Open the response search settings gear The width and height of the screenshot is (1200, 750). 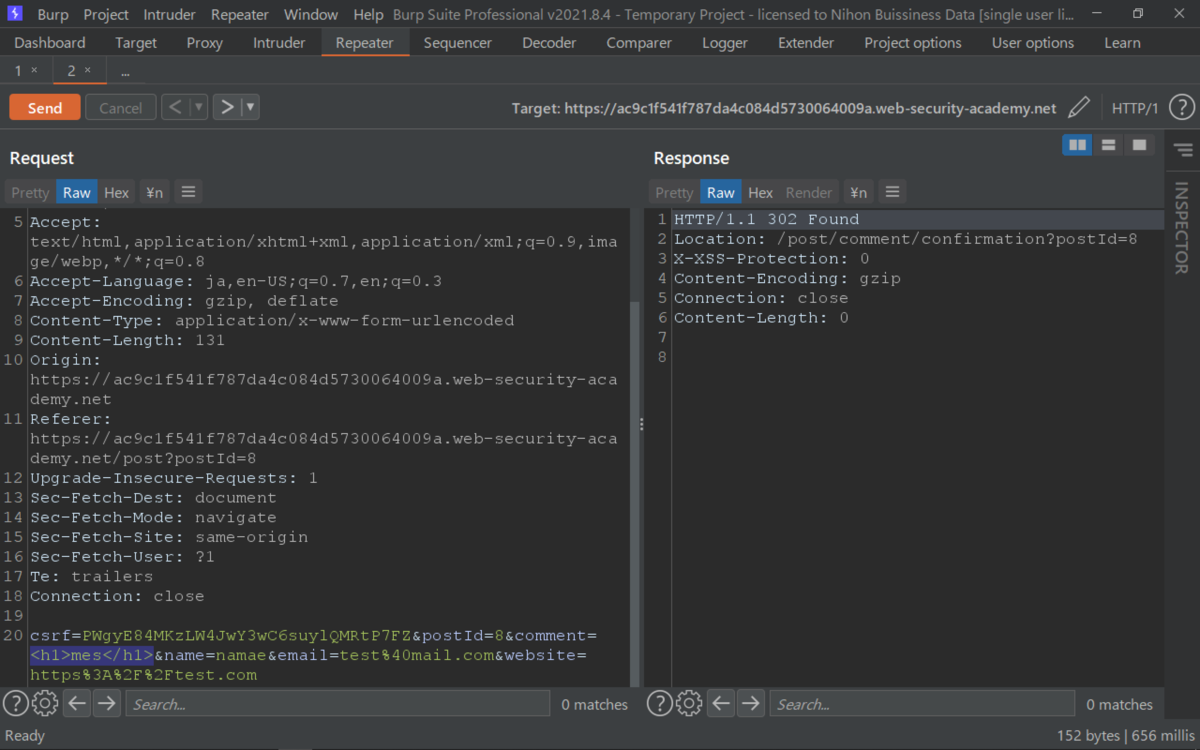(x=689, y=704)
